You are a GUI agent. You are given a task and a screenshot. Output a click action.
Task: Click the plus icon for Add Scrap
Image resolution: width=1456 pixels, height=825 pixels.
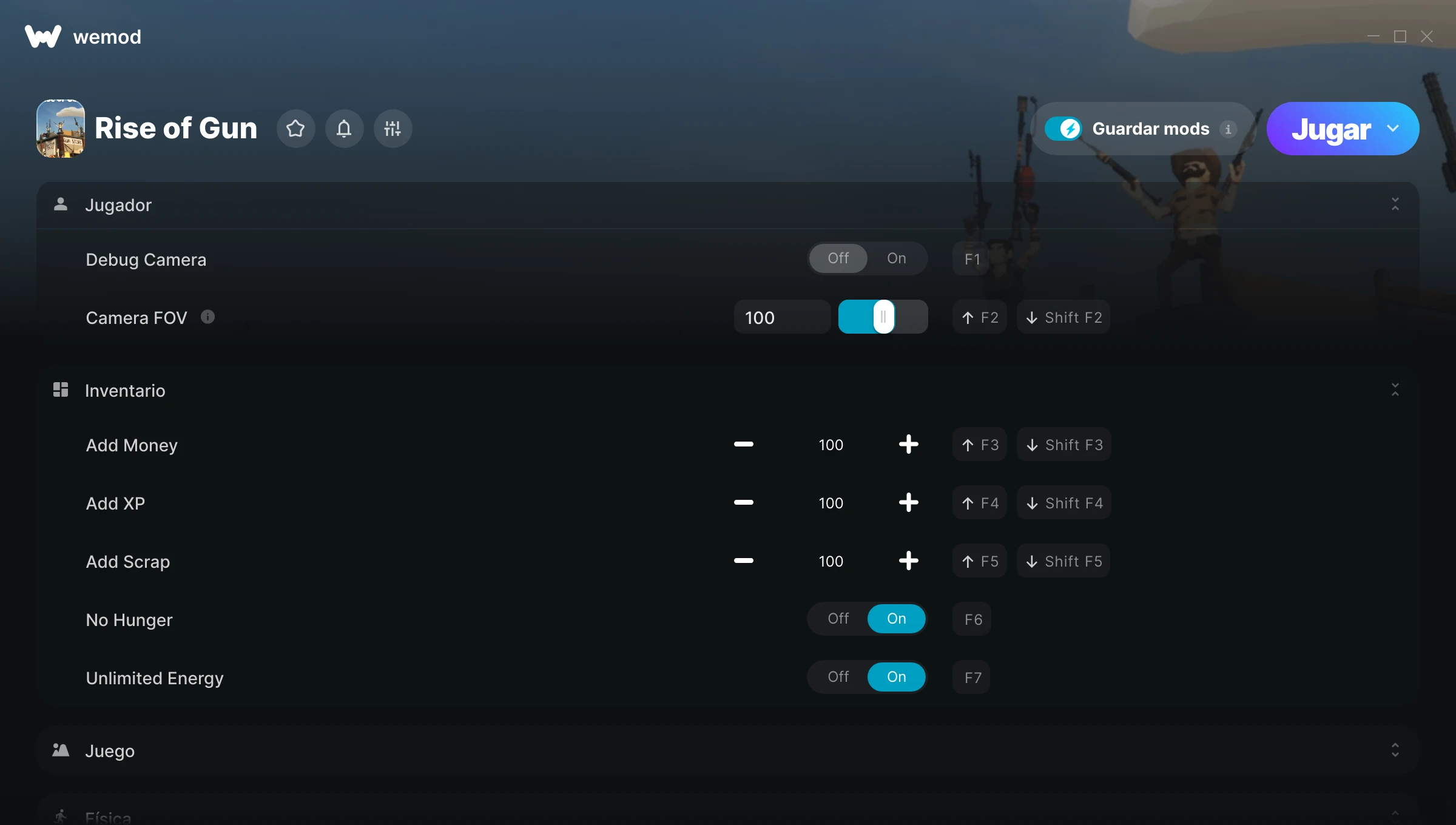908,561
